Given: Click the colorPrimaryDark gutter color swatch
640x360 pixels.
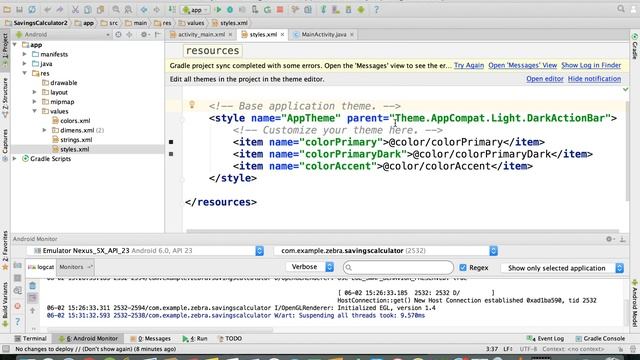Looking at the screenshot, I should (171, 154).
